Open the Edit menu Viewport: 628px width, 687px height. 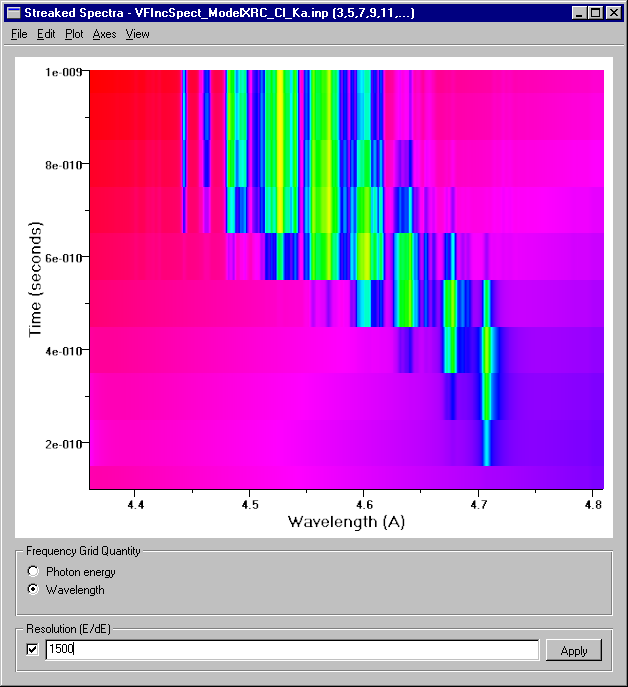46,34
